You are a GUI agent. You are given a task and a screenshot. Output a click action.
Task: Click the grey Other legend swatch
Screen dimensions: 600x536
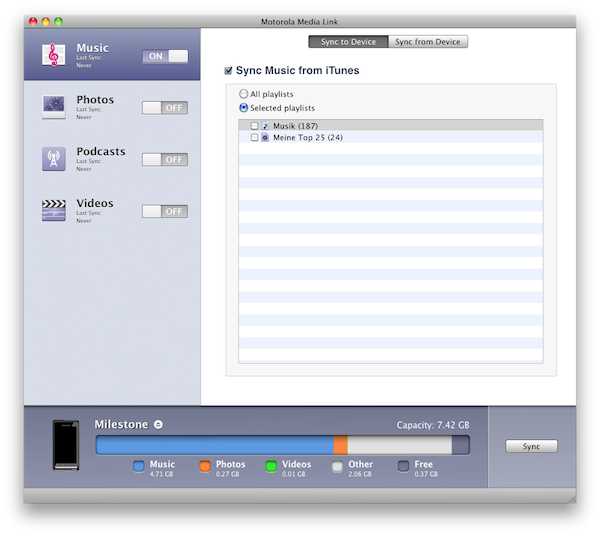(x=337, y=466)
